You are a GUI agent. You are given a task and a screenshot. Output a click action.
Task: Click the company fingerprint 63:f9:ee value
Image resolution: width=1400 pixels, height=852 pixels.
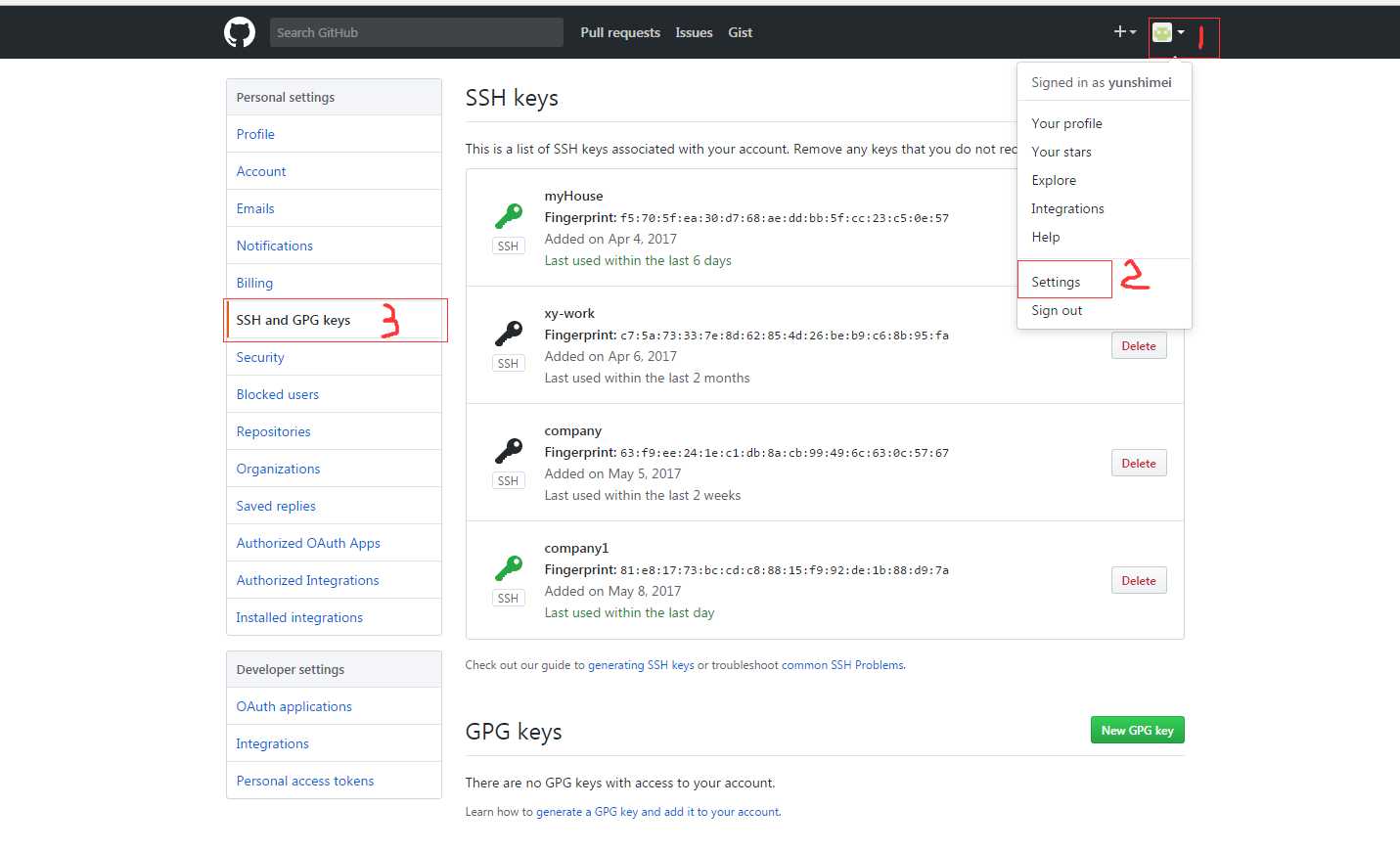[785, 453]
